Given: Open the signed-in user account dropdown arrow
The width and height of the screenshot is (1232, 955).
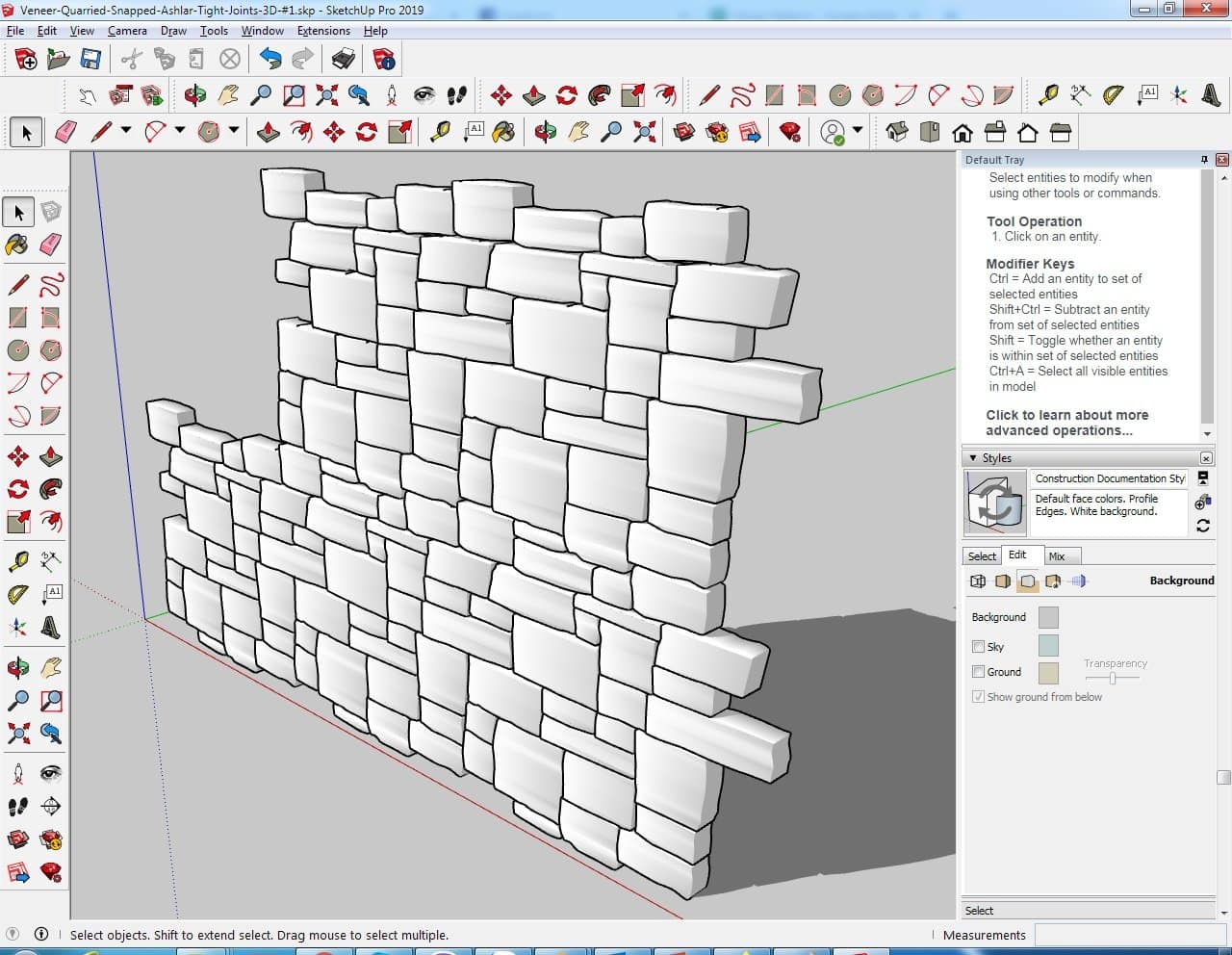Looking at the screenshot, I should 858,131.
